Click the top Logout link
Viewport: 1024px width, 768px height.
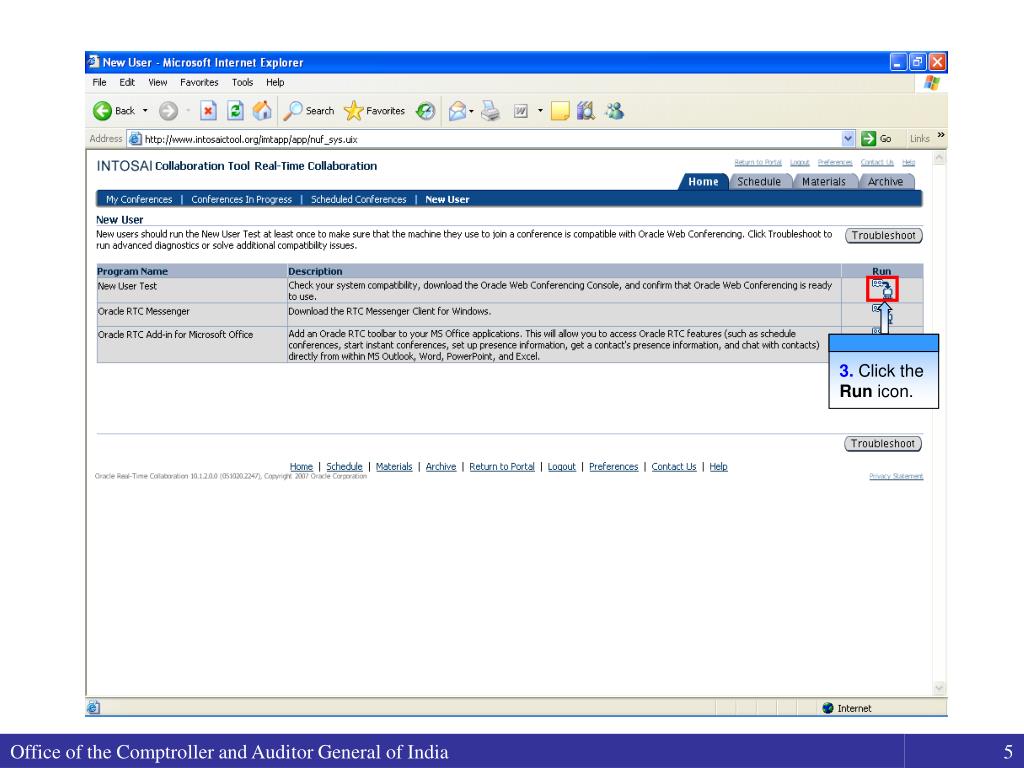[800, 162]
